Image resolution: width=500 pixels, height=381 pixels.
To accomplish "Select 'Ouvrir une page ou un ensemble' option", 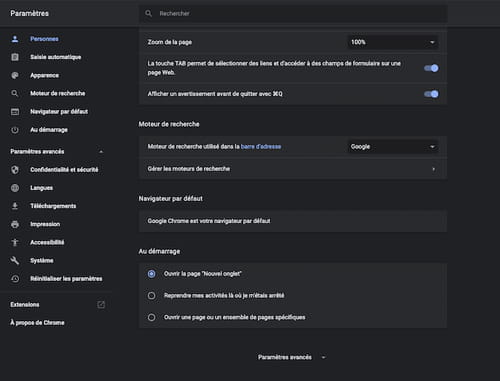I will click(151, 317).
